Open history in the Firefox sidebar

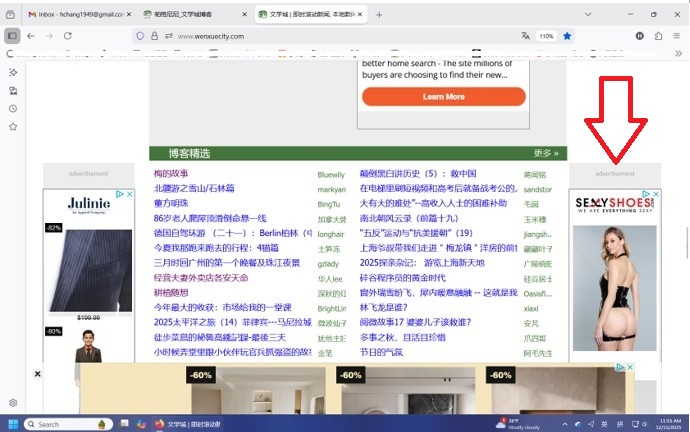(13, 108)
